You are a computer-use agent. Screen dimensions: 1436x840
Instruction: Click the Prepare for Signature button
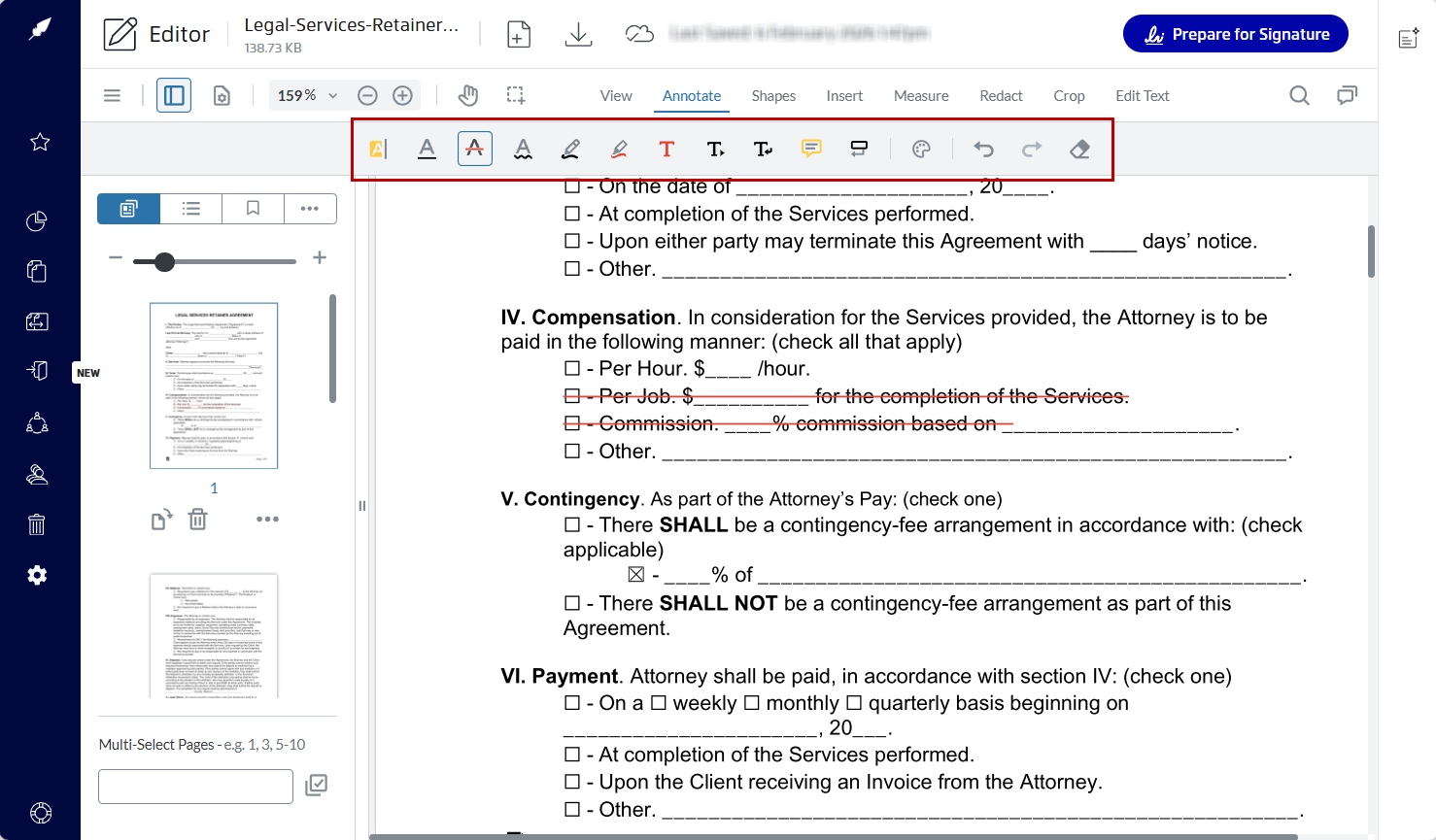[1235, 33]
